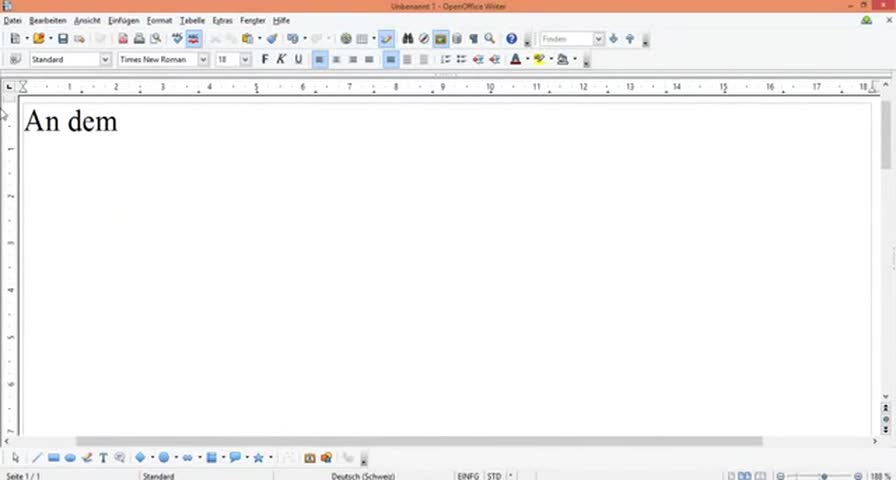Click the EINFG insert mode indicator
The image size is (896, 480).
(x=468, y=475)
